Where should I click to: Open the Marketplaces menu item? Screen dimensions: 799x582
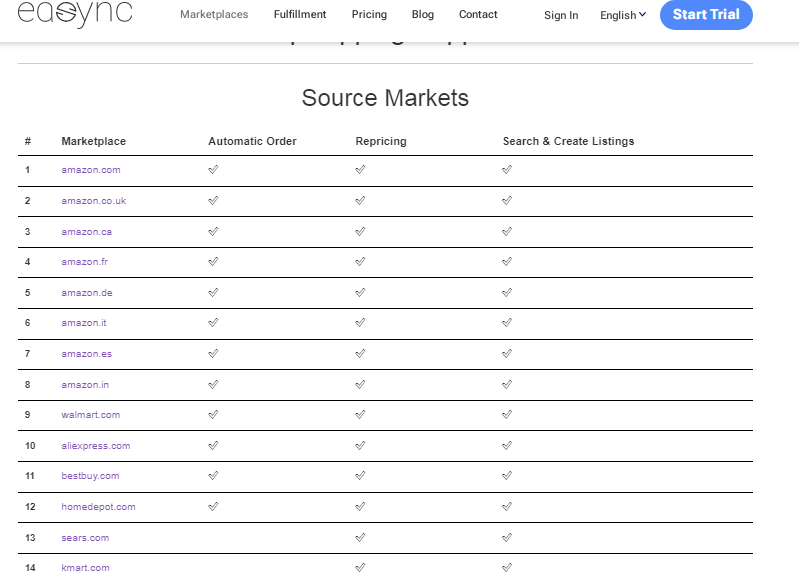tap(214, 14)
